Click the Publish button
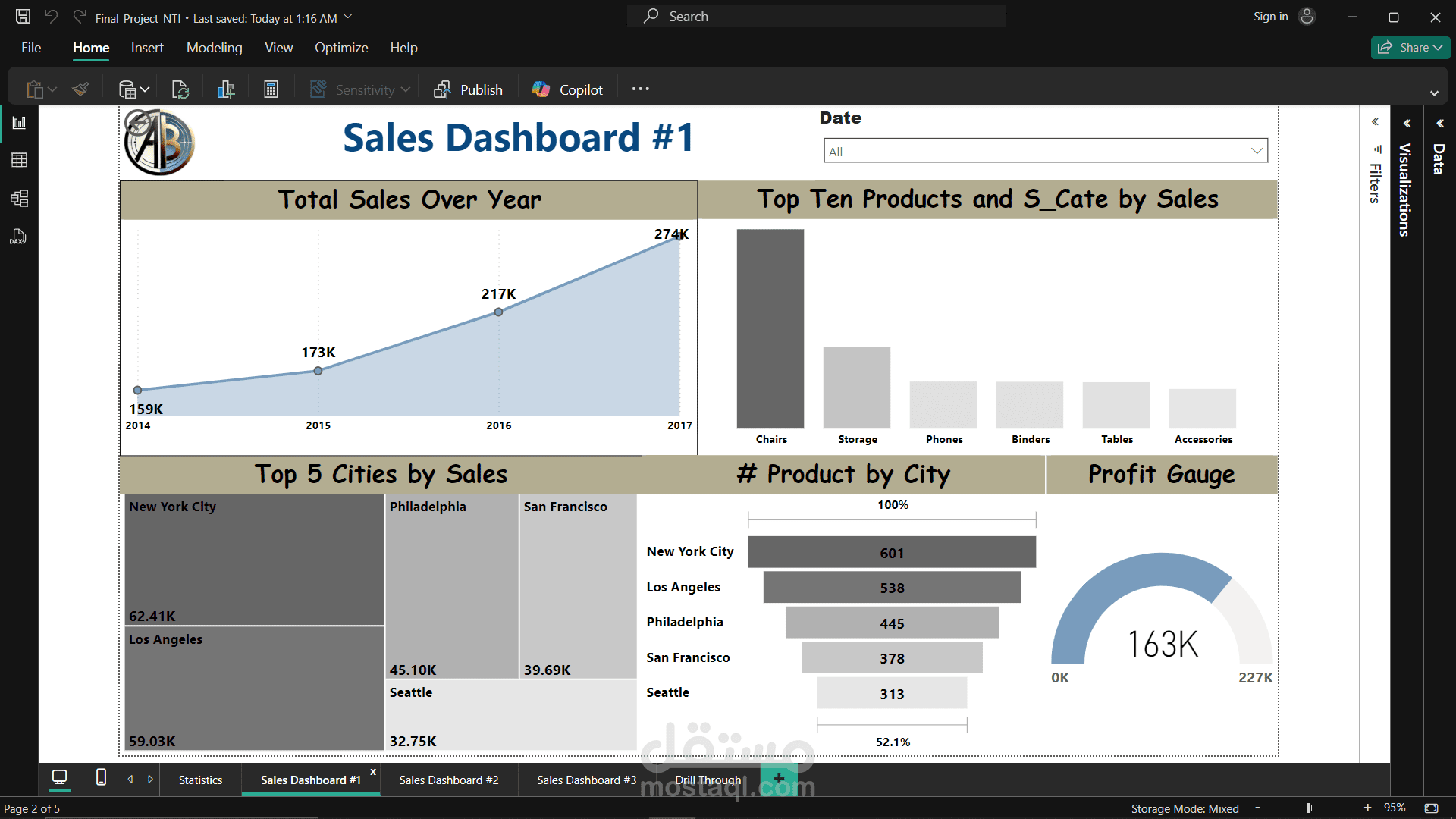 pos(468,89)
